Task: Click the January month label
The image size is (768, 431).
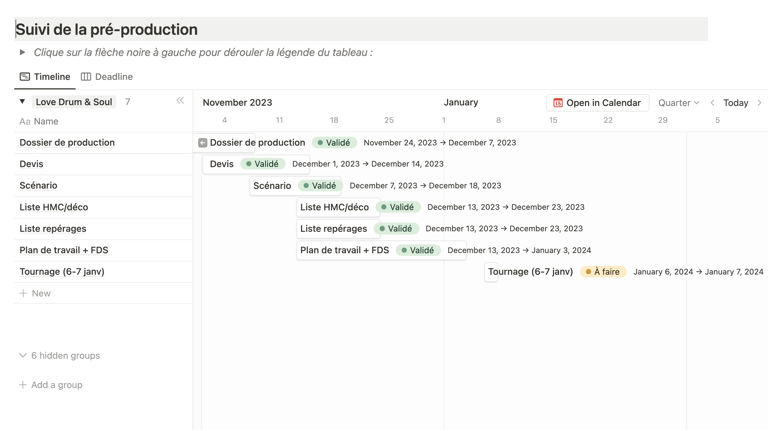Action: [461, 102]
